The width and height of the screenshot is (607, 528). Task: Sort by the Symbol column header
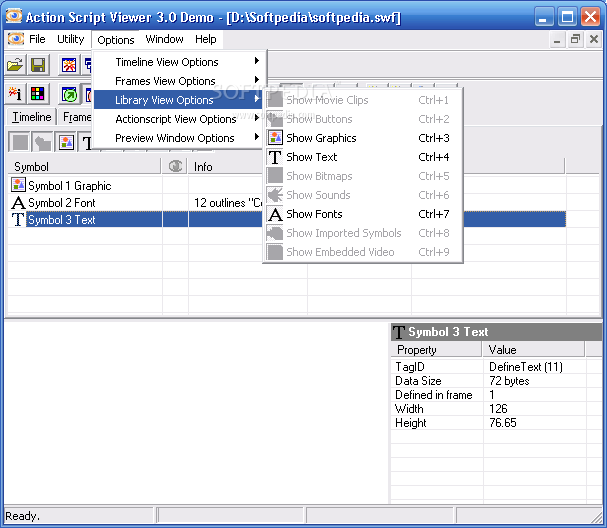[x=84, y=166]
